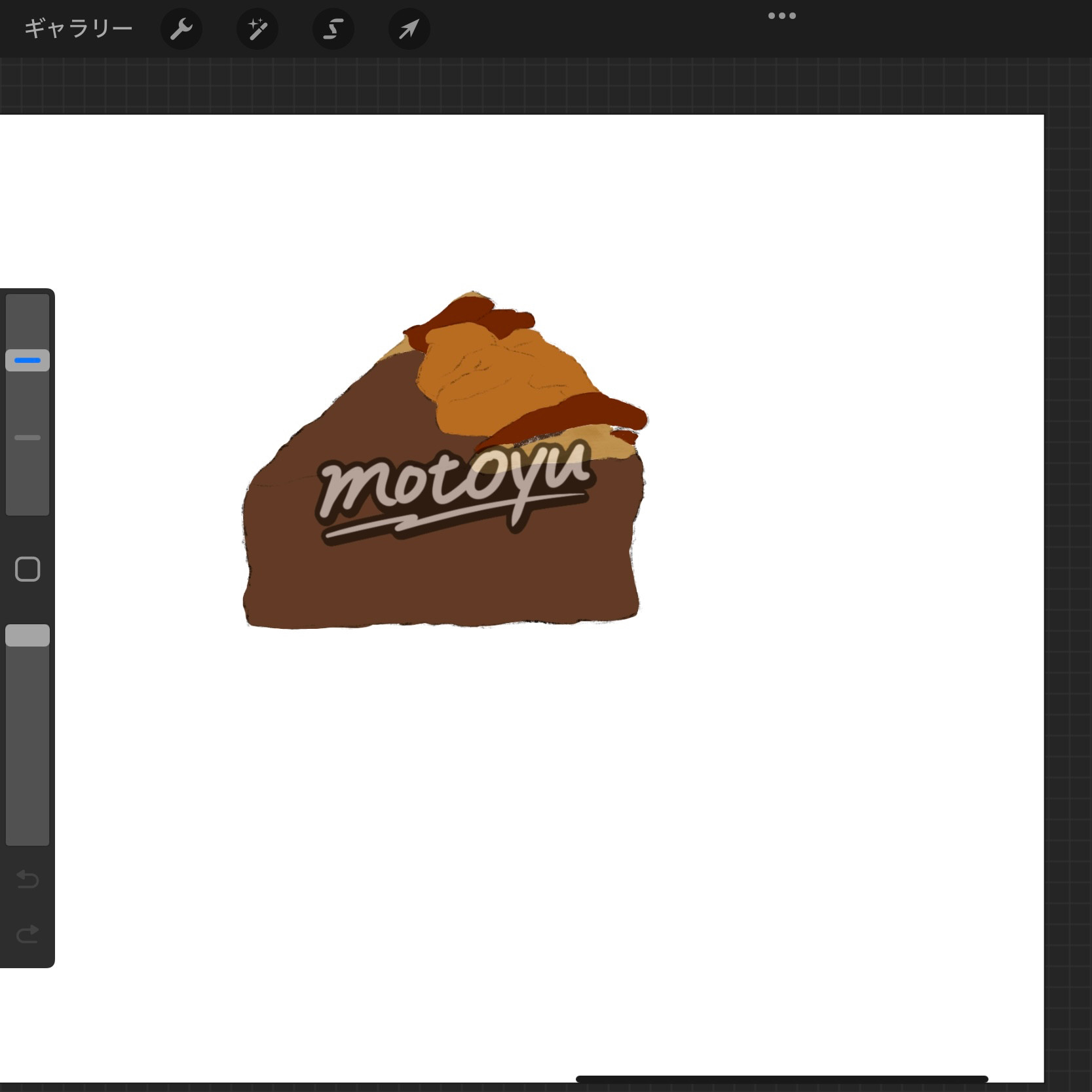
Task: Open the ギャラリー gallery view
Action: 78,29
